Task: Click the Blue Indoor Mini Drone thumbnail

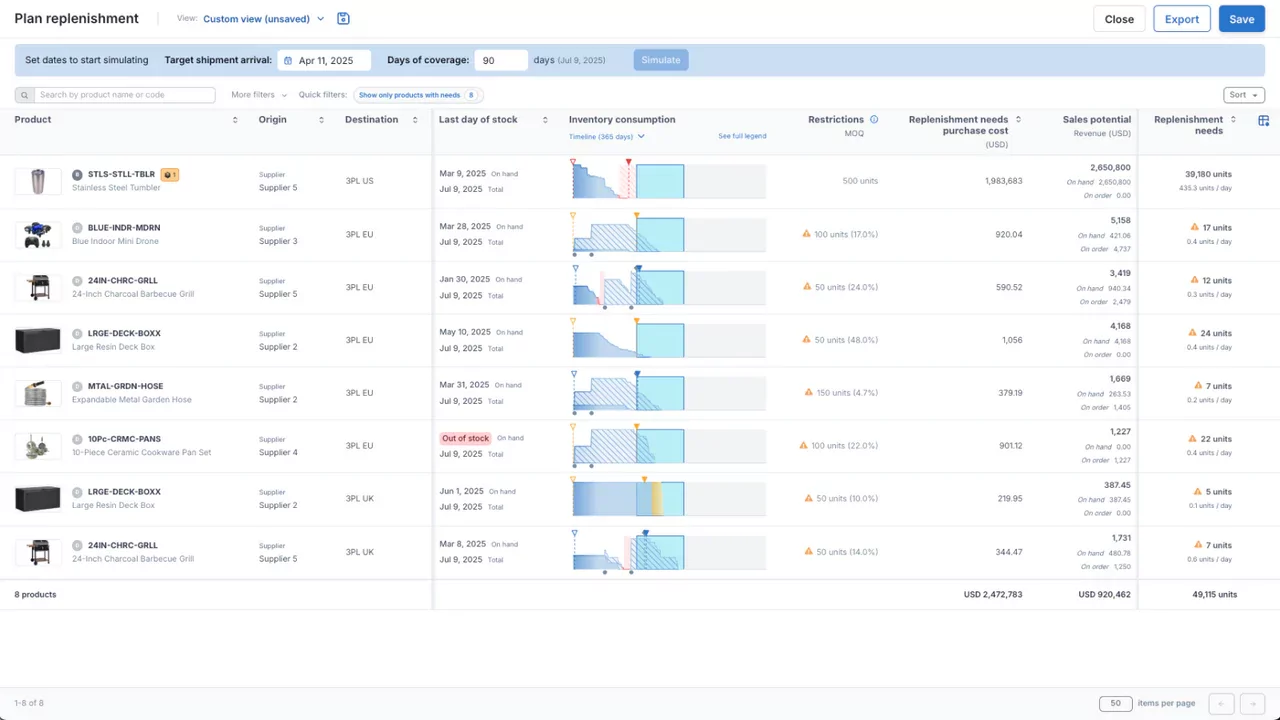Action: point(38,234)
